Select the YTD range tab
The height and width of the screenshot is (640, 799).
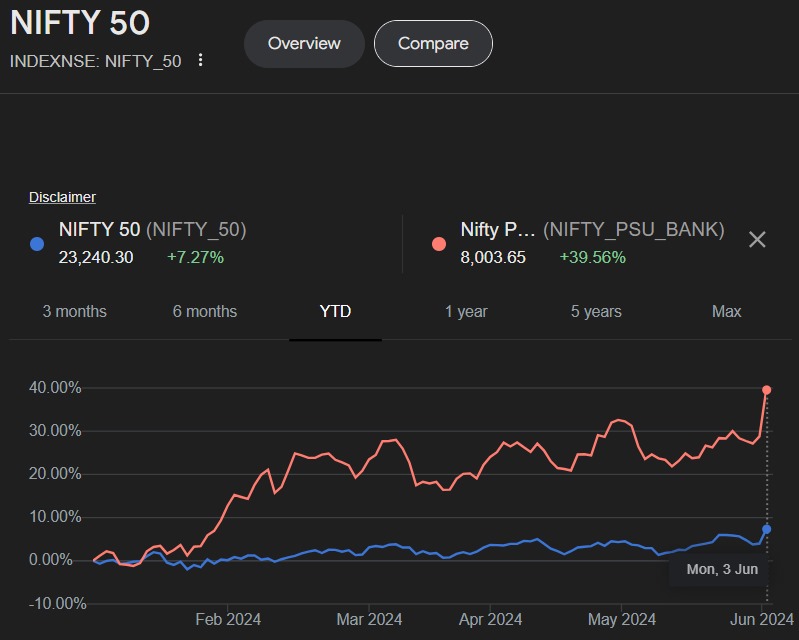click(335, 311)
